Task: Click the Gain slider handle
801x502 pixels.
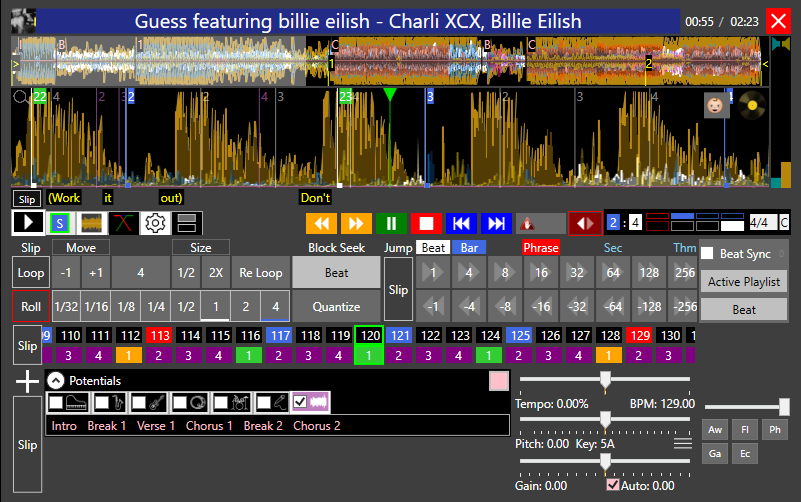Action: click(x=605, y=462)
